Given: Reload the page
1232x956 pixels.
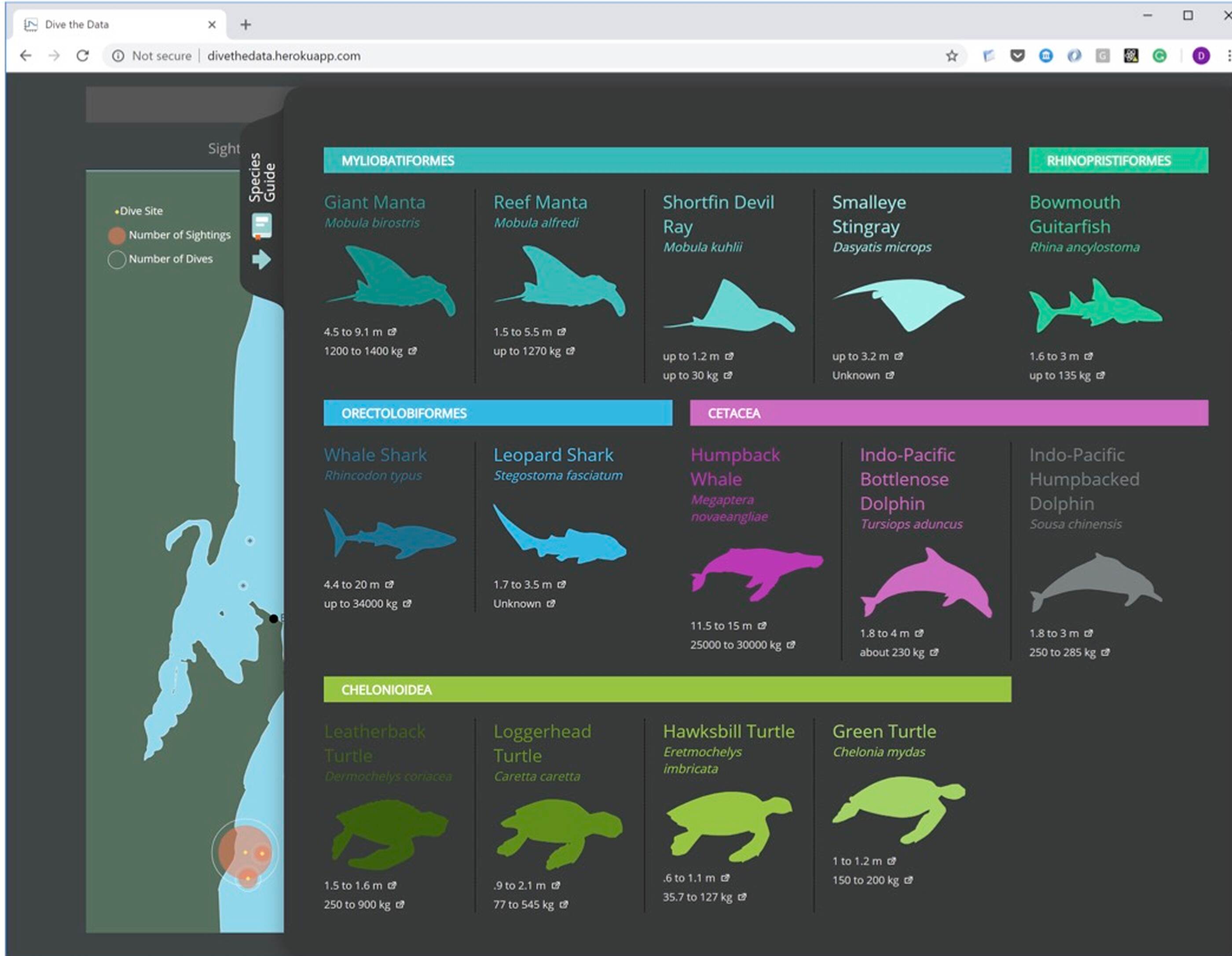Looking at the screenshot, I should pyautogui.click(x=83, y=56).
